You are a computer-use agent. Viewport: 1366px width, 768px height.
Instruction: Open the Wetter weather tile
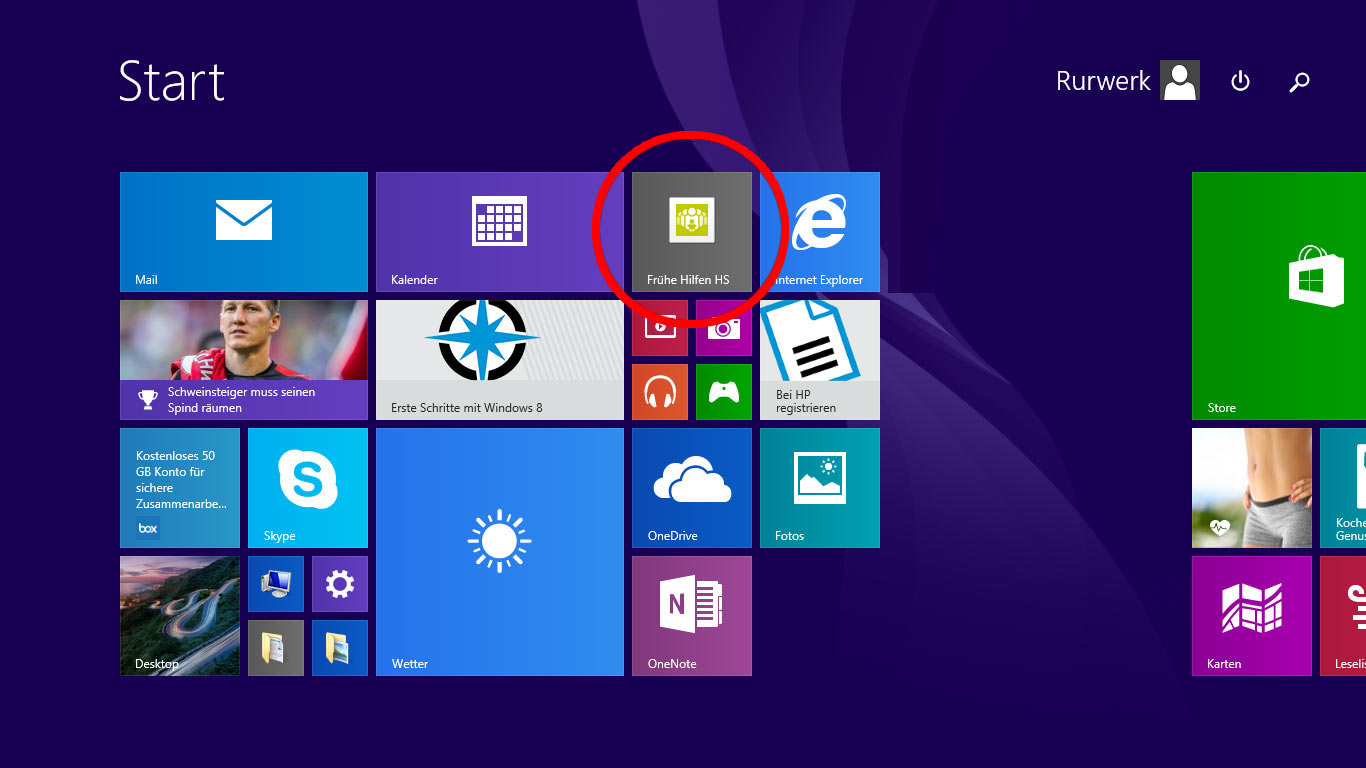[x=500, y=552]
